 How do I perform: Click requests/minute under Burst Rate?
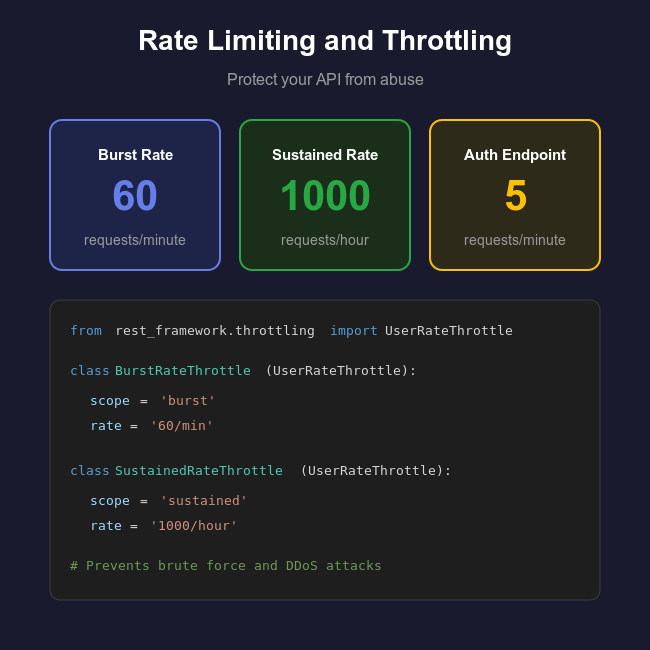135,240
